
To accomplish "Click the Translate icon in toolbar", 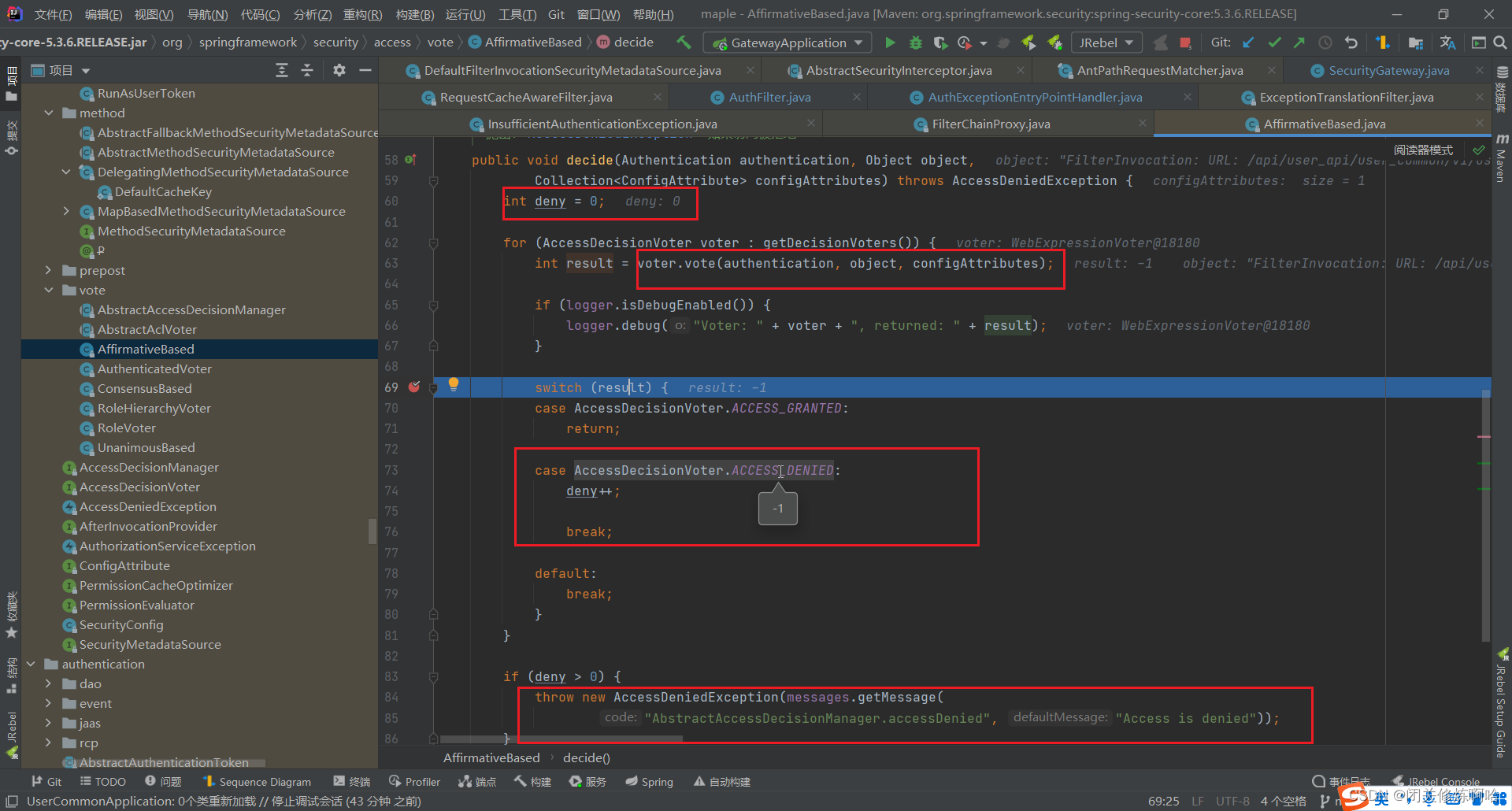I will (1447, 43).
